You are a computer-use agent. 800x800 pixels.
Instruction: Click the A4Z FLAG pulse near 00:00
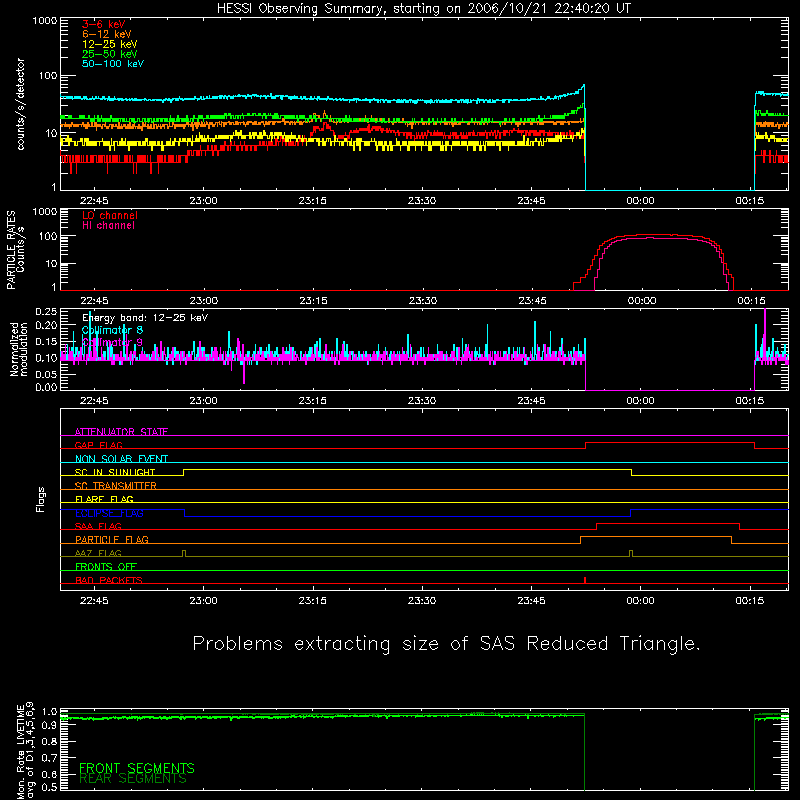tap(631, 554)
